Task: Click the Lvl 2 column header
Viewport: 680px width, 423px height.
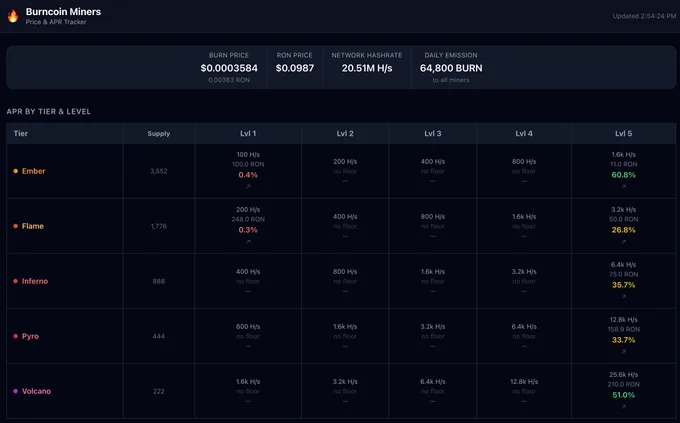Action: [x=345, y=134]
